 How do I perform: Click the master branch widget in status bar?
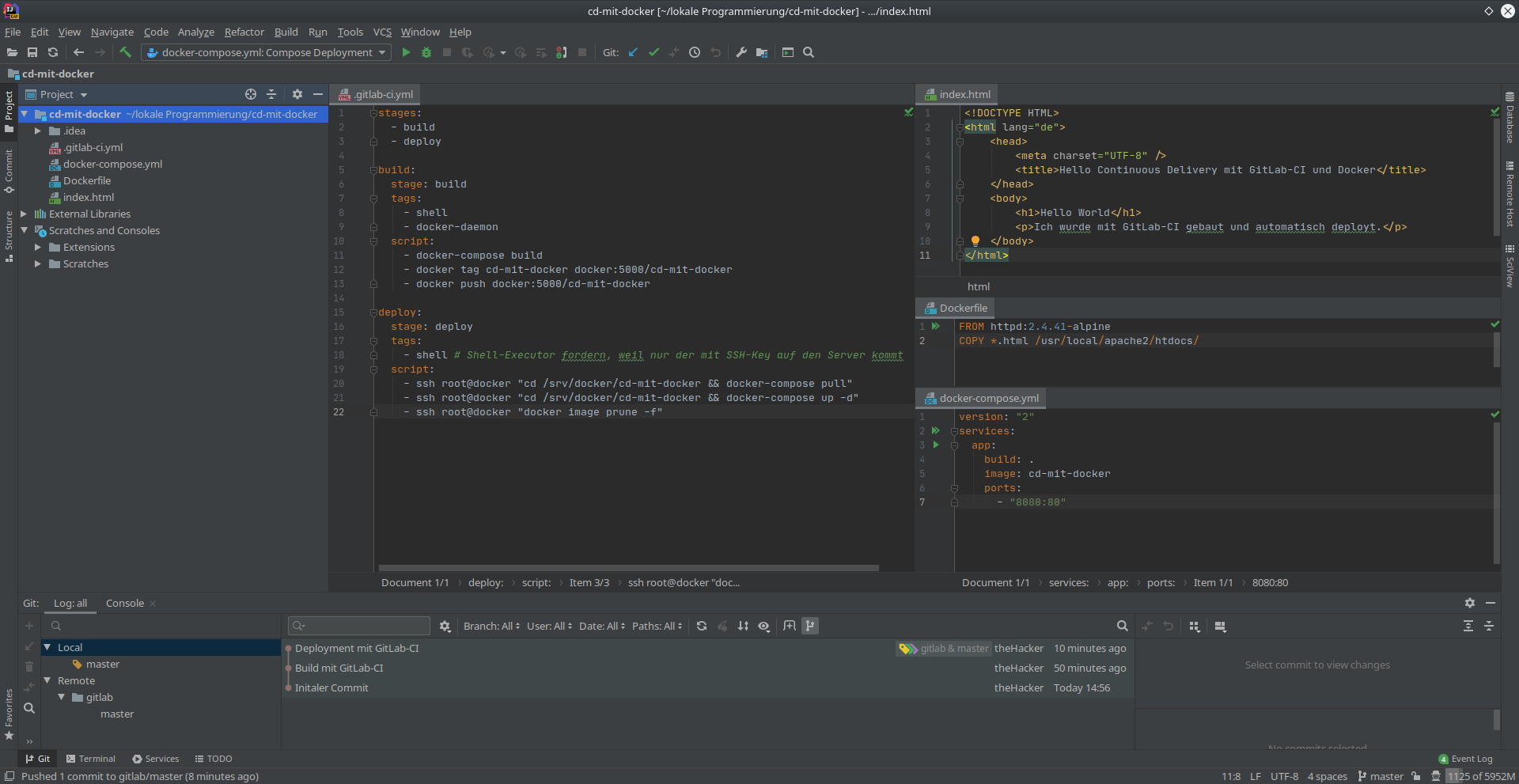pyautogui.click(x=1381, y=776)
